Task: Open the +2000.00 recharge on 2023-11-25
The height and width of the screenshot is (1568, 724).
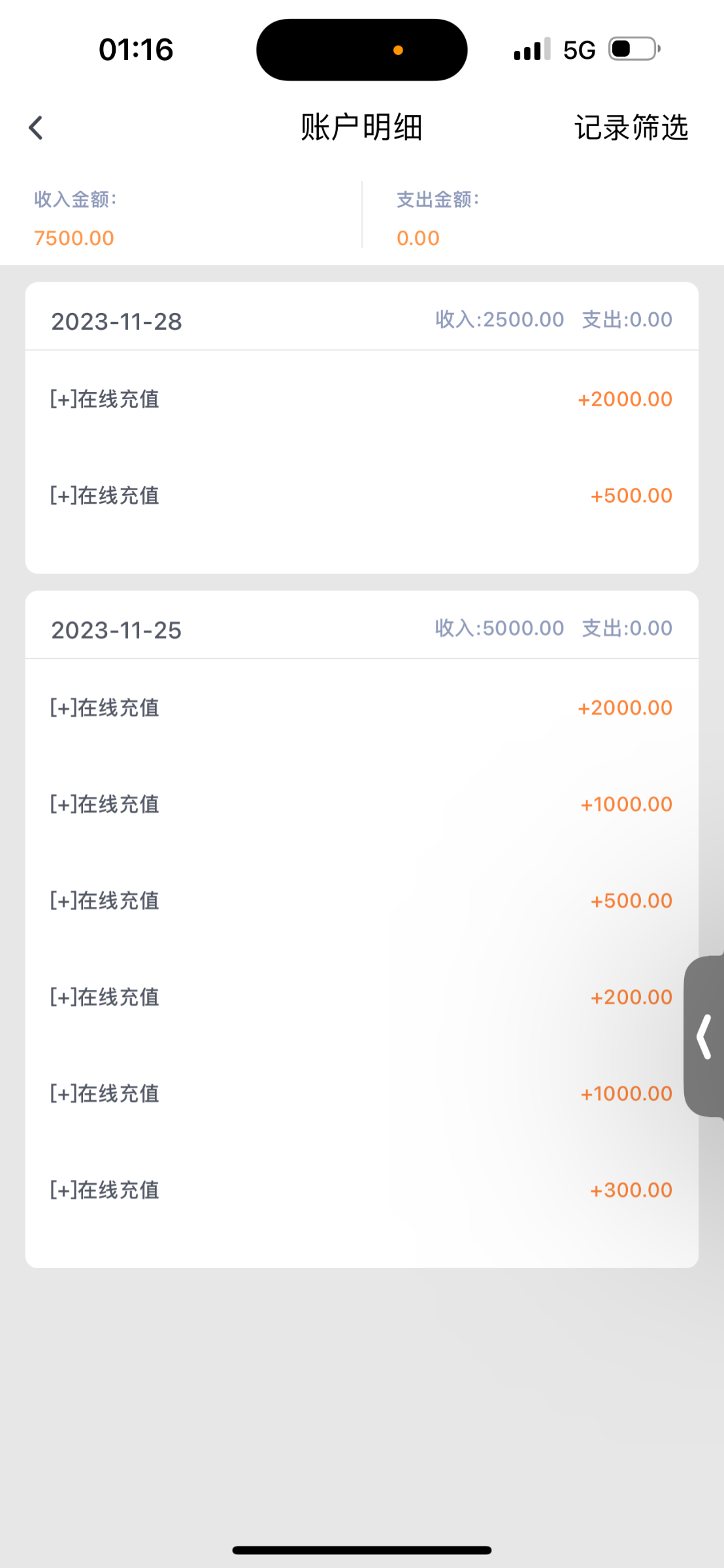Action: click(x=362, y=708)
